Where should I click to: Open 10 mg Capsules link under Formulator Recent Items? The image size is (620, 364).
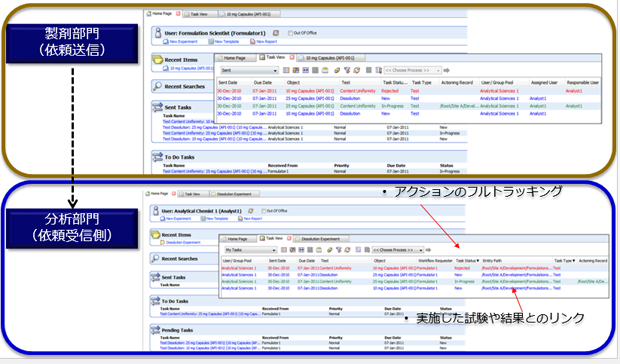(191, 68)
